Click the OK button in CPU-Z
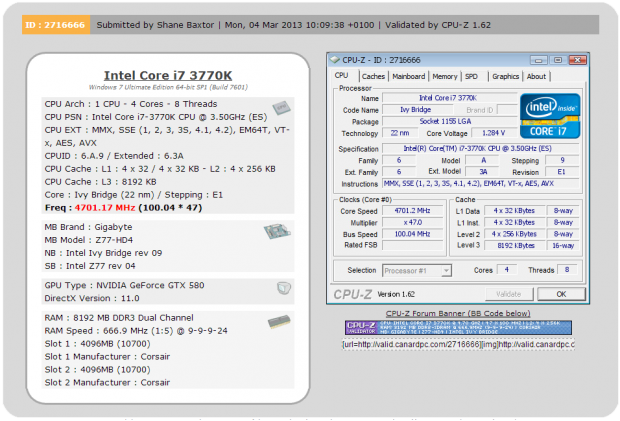Screen dimensions: 620x421 click(561, 294)
